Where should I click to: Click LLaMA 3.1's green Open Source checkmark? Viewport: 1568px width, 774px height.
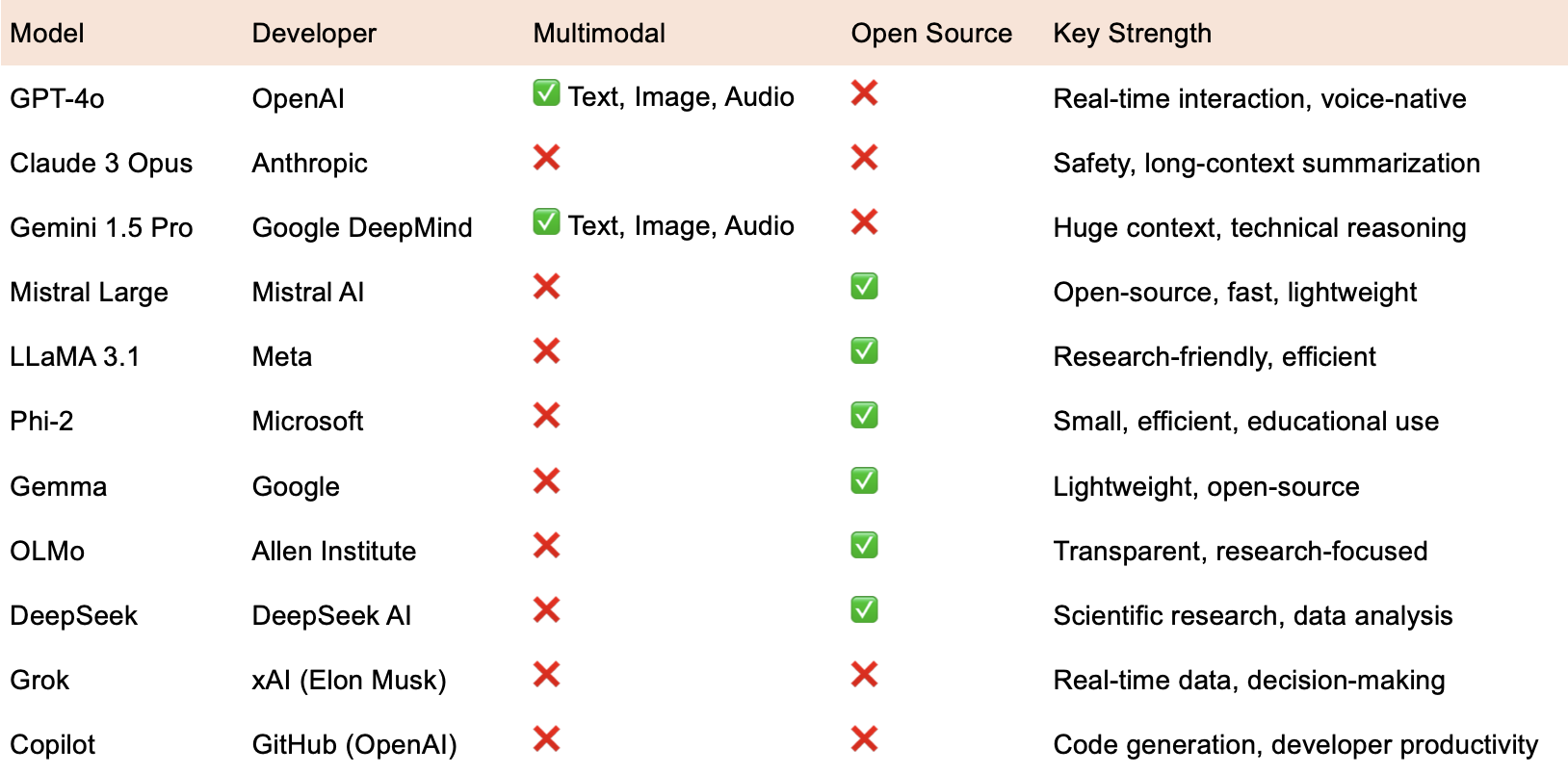tap(864, 351)
